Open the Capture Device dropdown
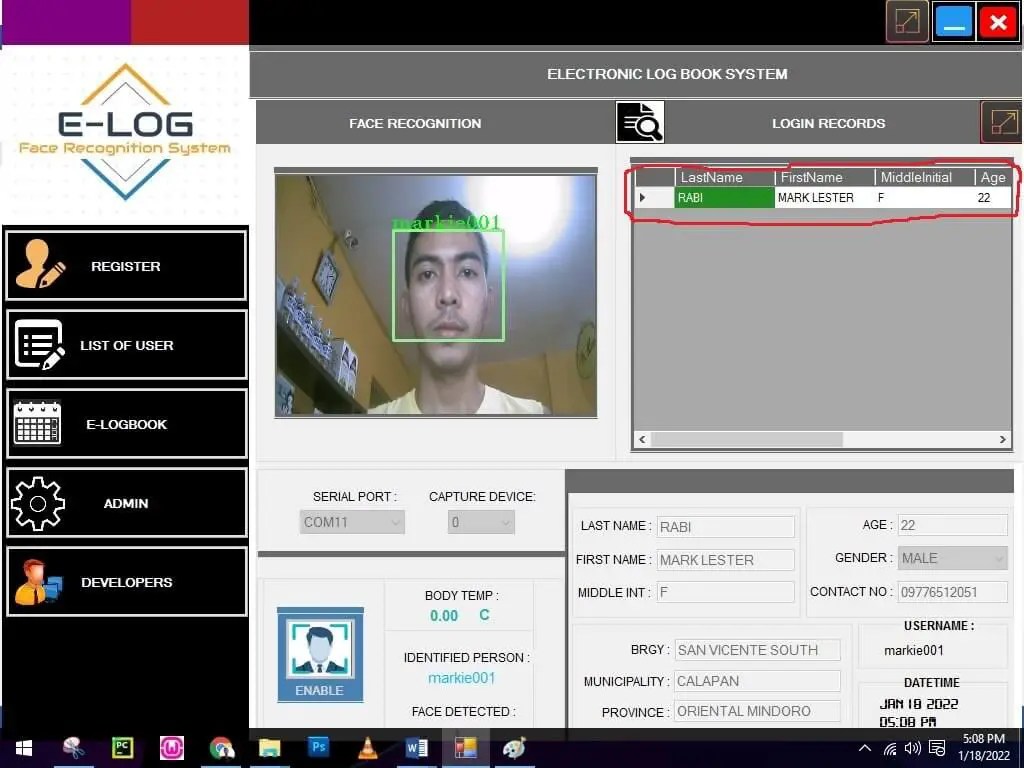 pos(481,521)
